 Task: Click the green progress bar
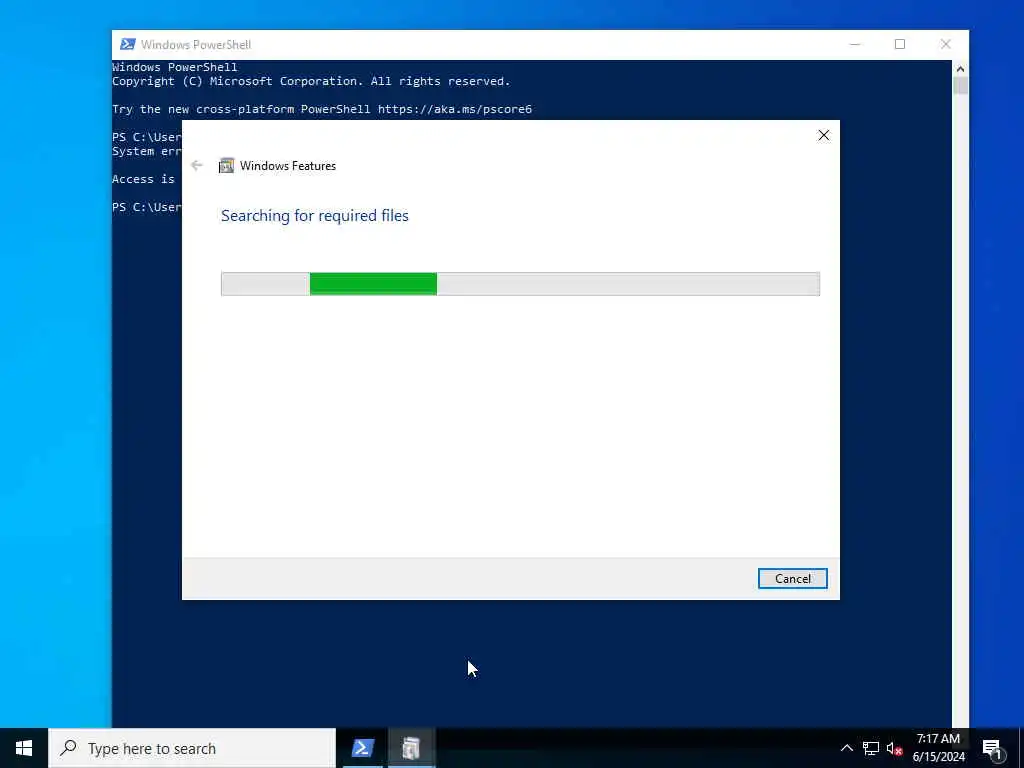pos(373,284)
